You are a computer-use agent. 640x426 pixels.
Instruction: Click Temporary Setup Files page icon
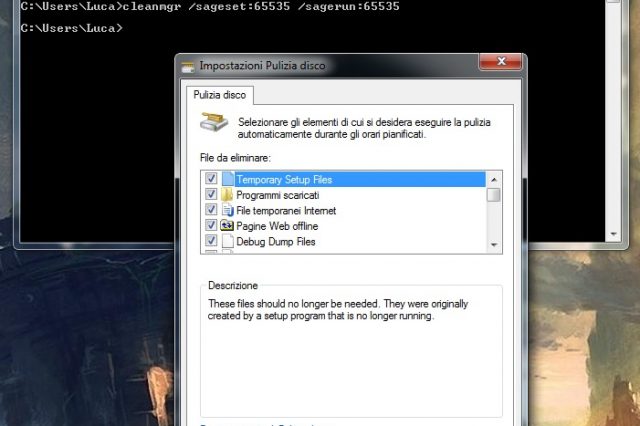[x=228, y=179]
